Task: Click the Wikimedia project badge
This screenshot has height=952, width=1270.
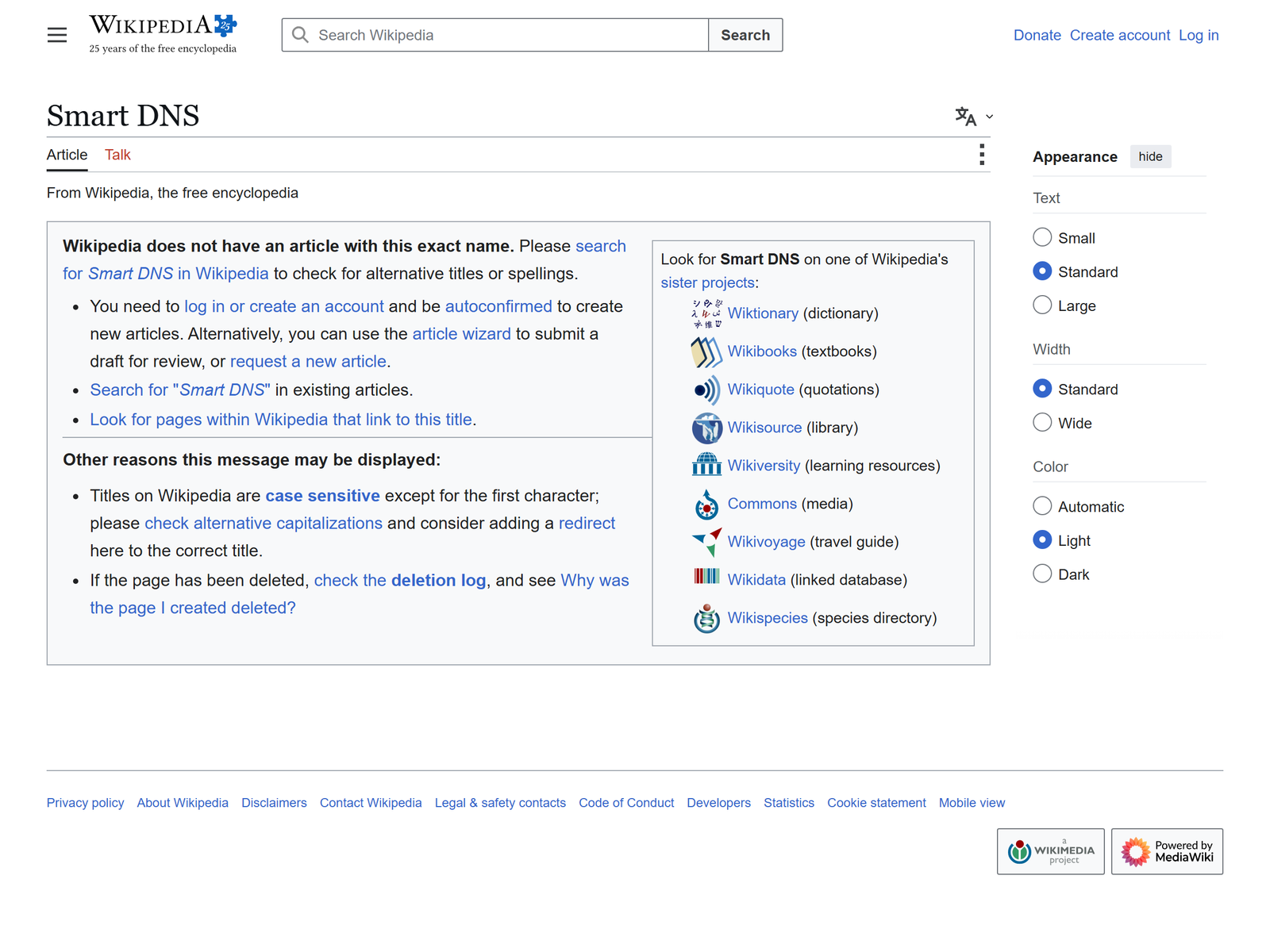Action: [1051, 851]
